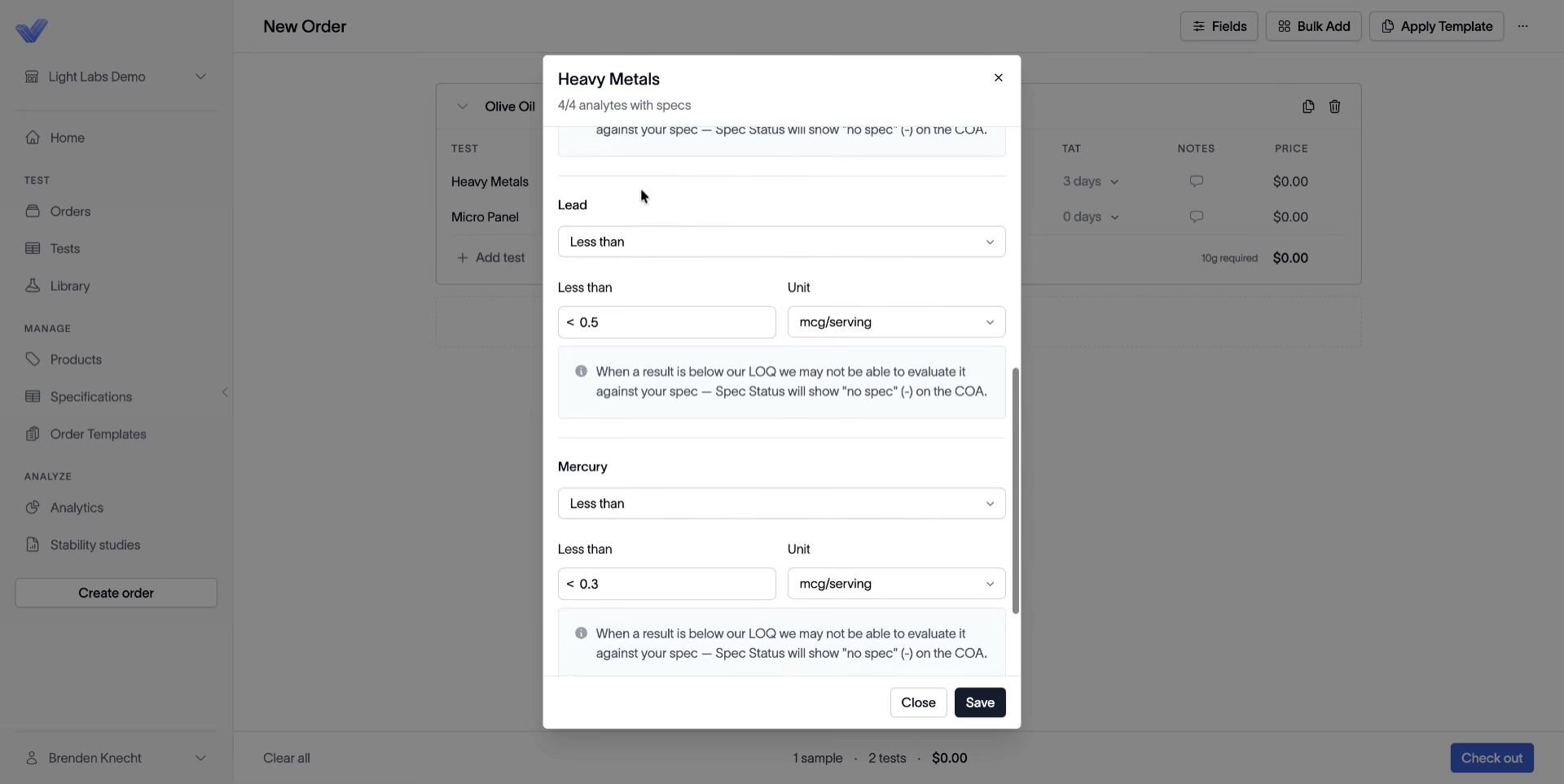The height and width of the screenshot is (784, 1564).
Task: Click the Apply Template button
Action: pos(1436,26)
